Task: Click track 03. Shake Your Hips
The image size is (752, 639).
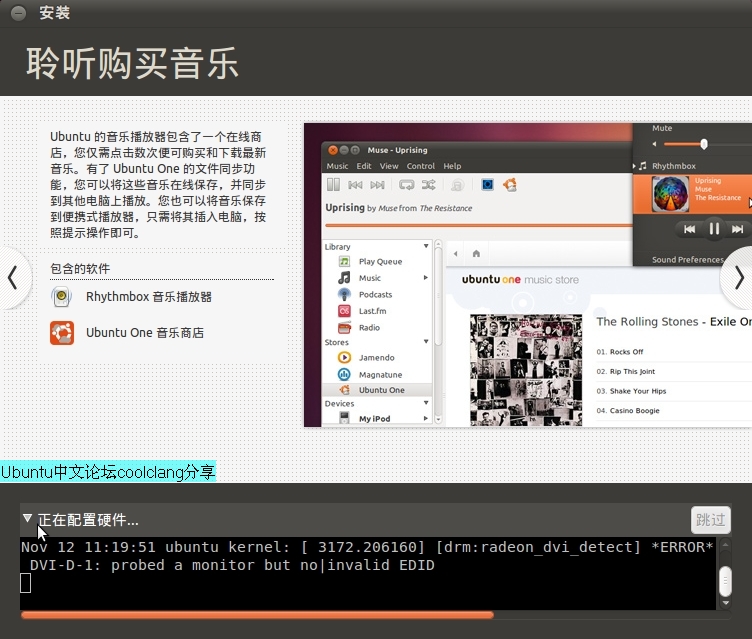Action: pos(631,391)
